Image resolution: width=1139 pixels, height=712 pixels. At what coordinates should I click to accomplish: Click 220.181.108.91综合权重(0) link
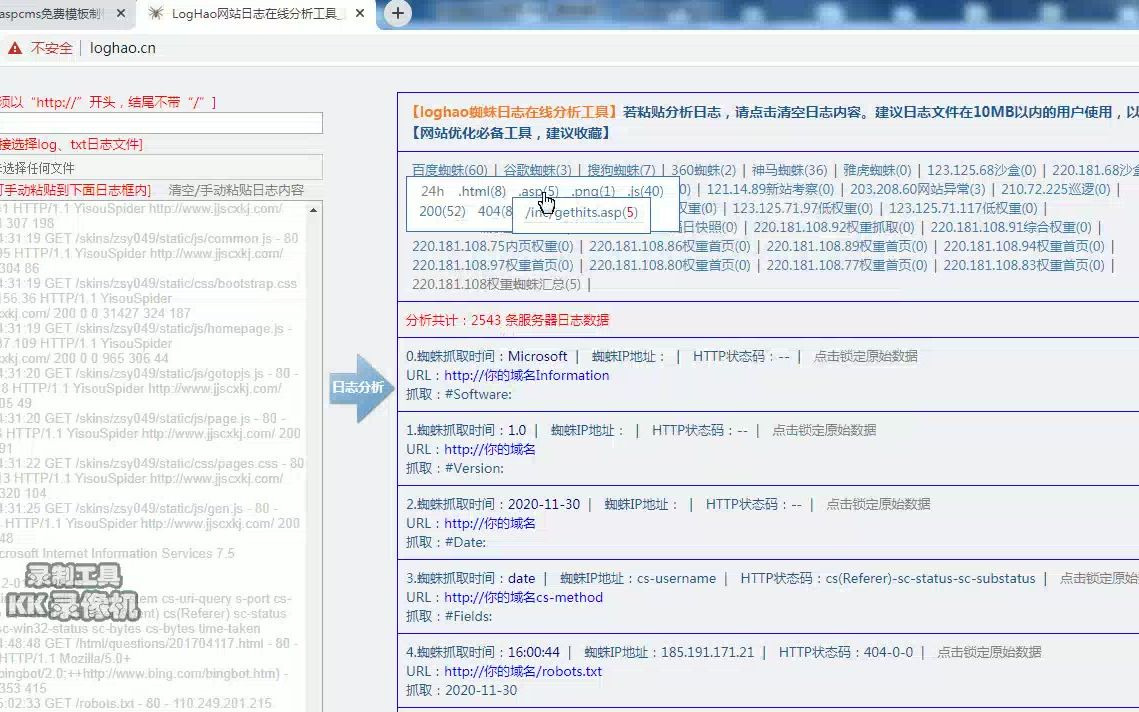click(1010, 227)
